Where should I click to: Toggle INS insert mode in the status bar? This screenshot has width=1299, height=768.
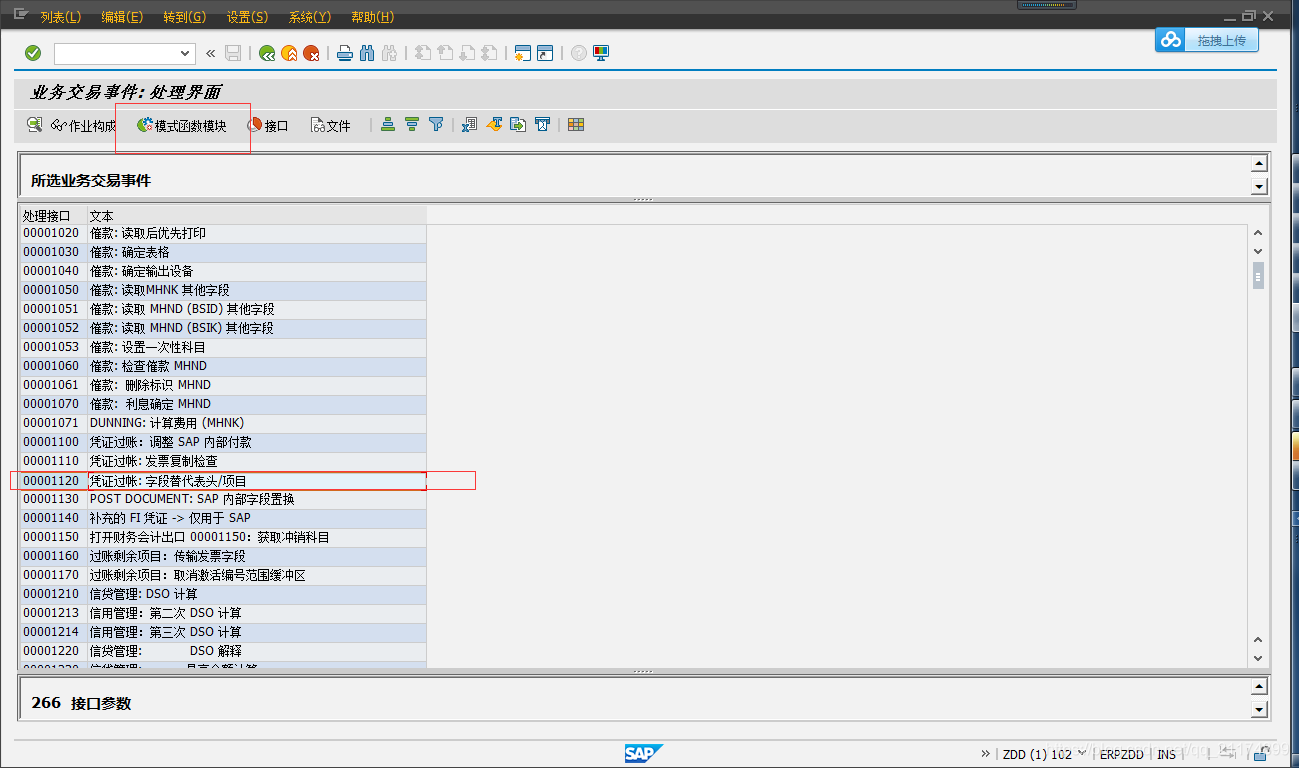pos(1166,753)
